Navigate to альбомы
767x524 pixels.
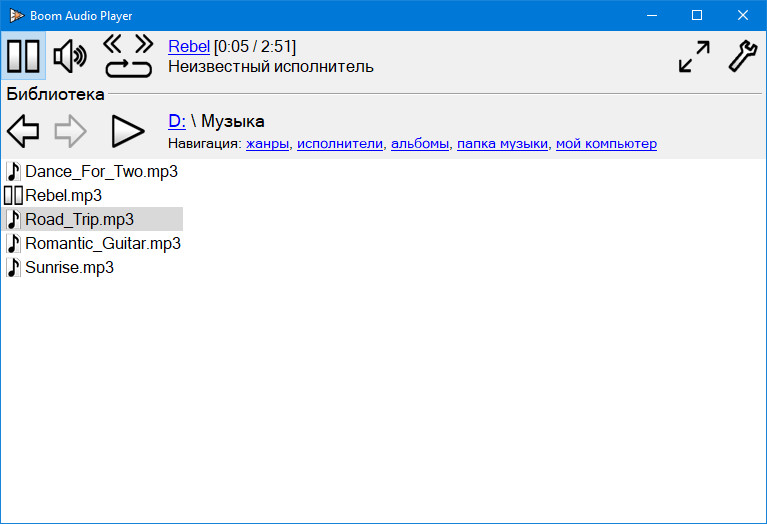(420, 144)
